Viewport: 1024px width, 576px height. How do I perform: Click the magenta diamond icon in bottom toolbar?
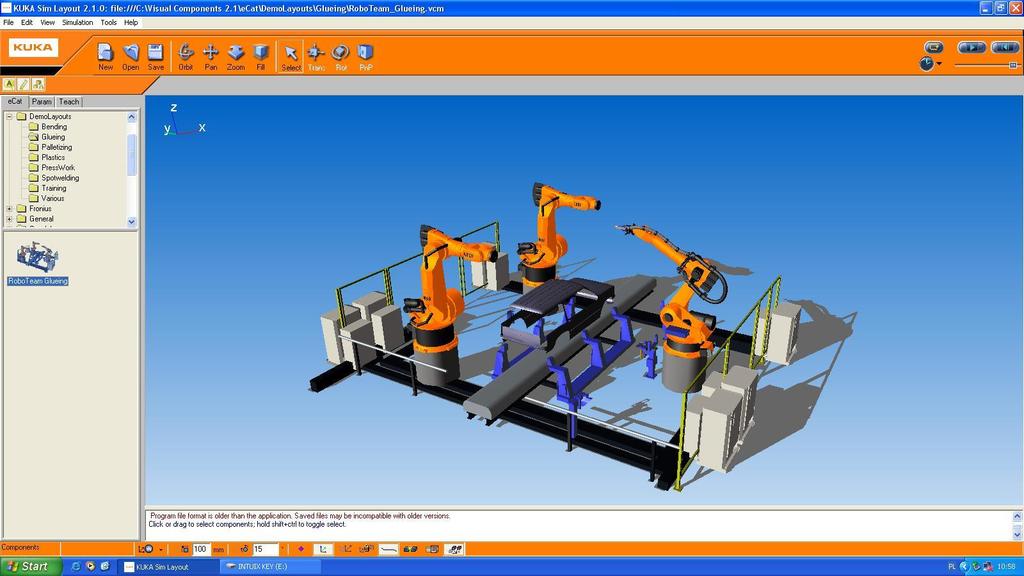[x=301, y=549]
